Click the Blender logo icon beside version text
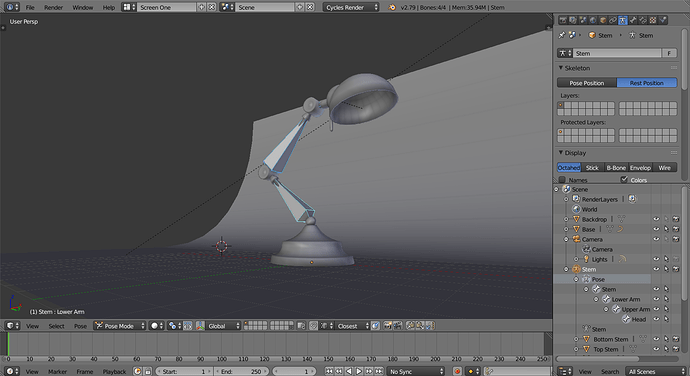Viewport: 690px width, 376px height. (x=392, y=7)
